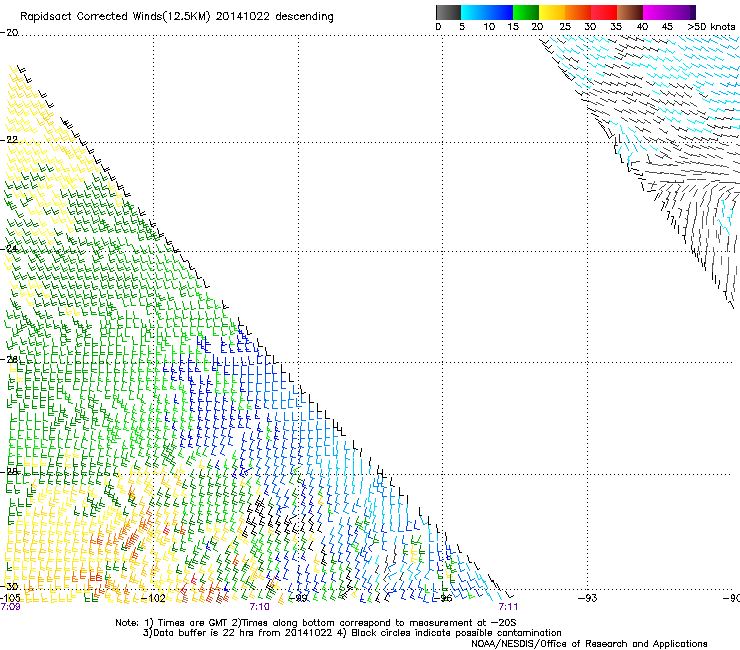Click the green 15–20 knots legend segment

(x=526, y=12)
